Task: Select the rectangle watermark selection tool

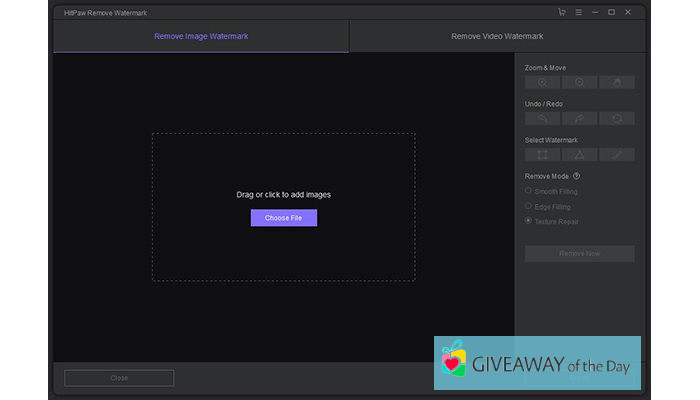Action: pyautogui.click(x=542, y=155)
